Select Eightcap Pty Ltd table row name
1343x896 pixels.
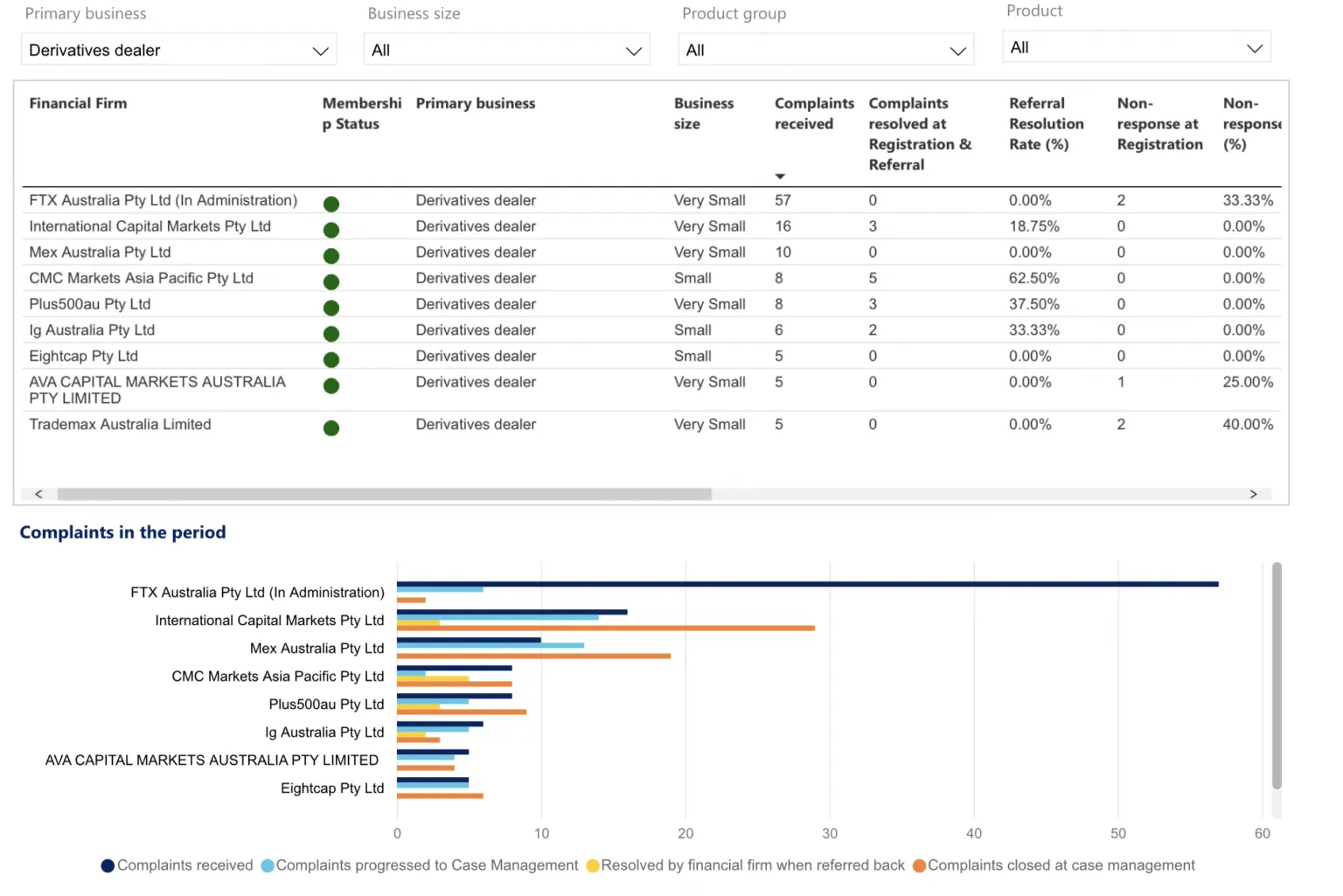pos(84,356)
